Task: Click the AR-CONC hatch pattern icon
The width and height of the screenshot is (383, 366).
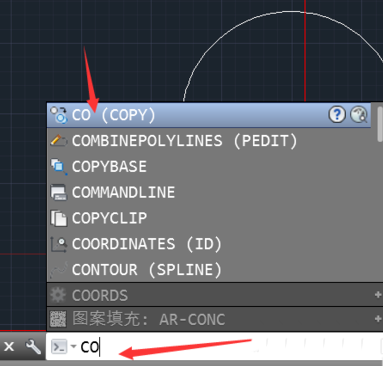Action: (58, 319)
